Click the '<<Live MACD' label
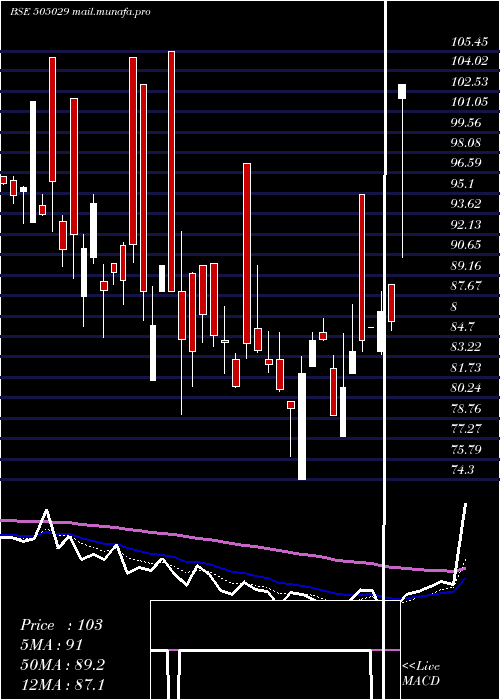500x700 pixels. point(421,674)
